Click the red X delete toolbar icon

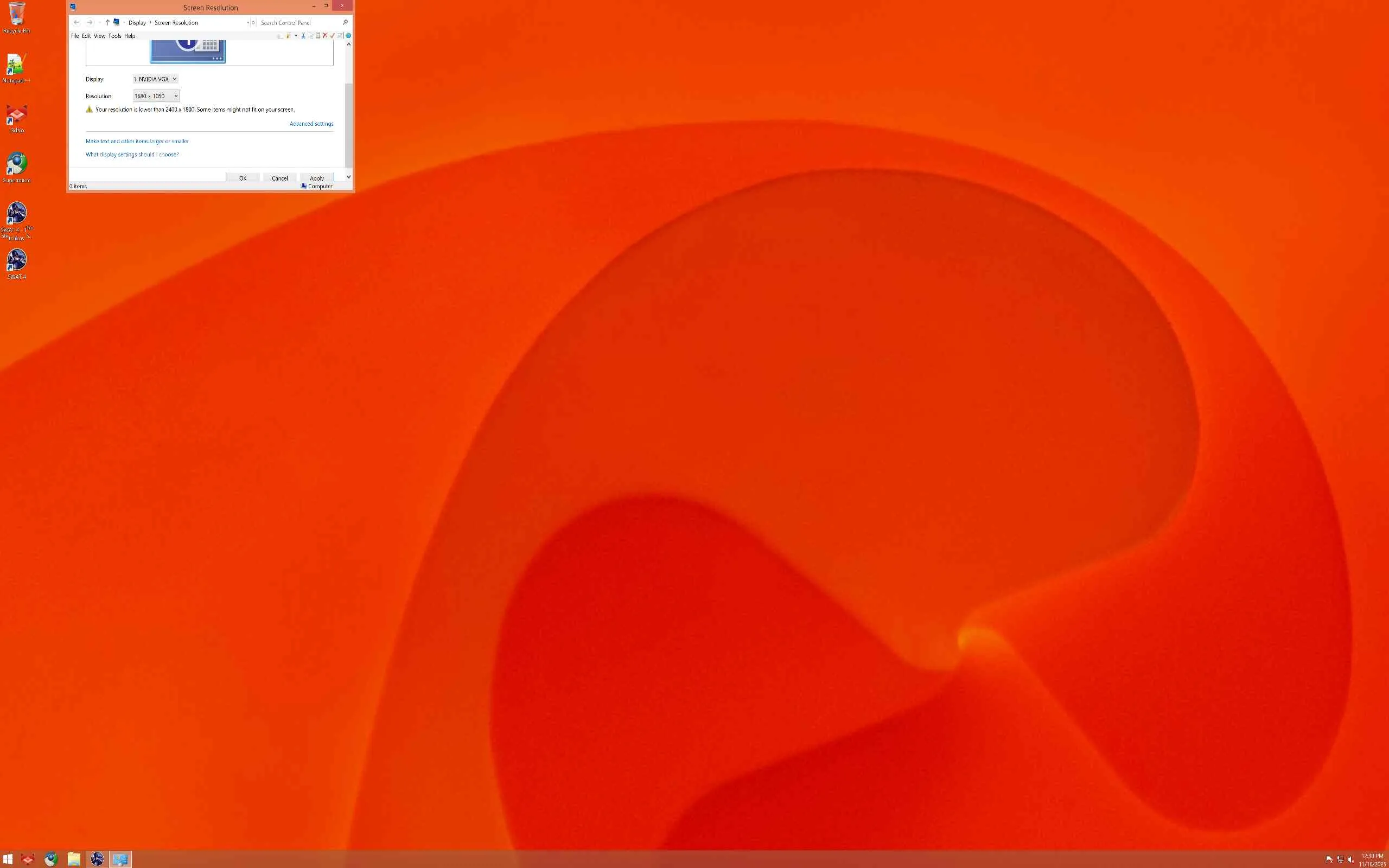point(325,36)
